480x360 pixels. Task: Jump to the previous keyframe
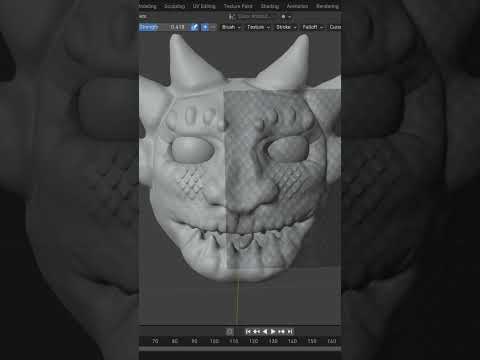coord(256,331)
